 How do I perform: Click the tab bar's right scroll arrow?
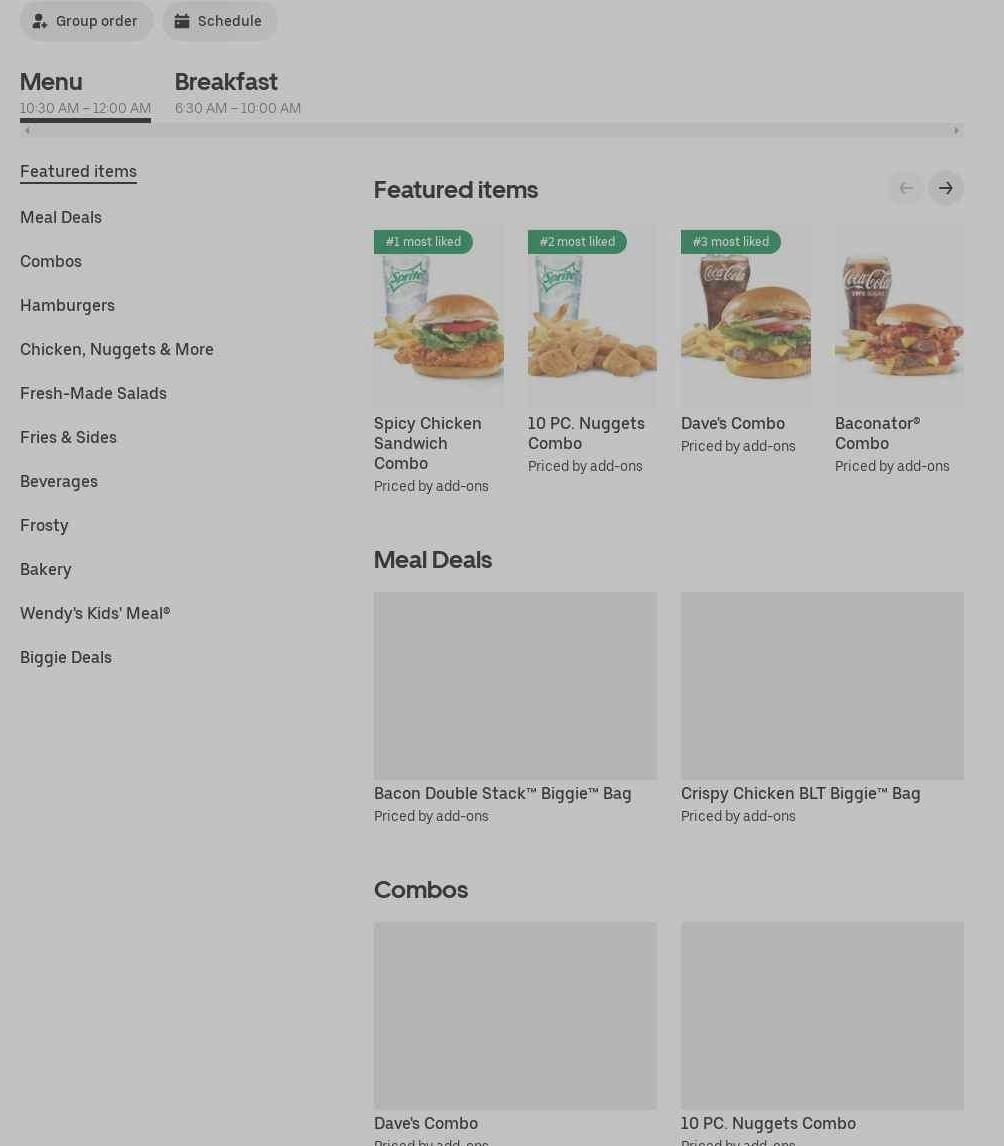956,131
